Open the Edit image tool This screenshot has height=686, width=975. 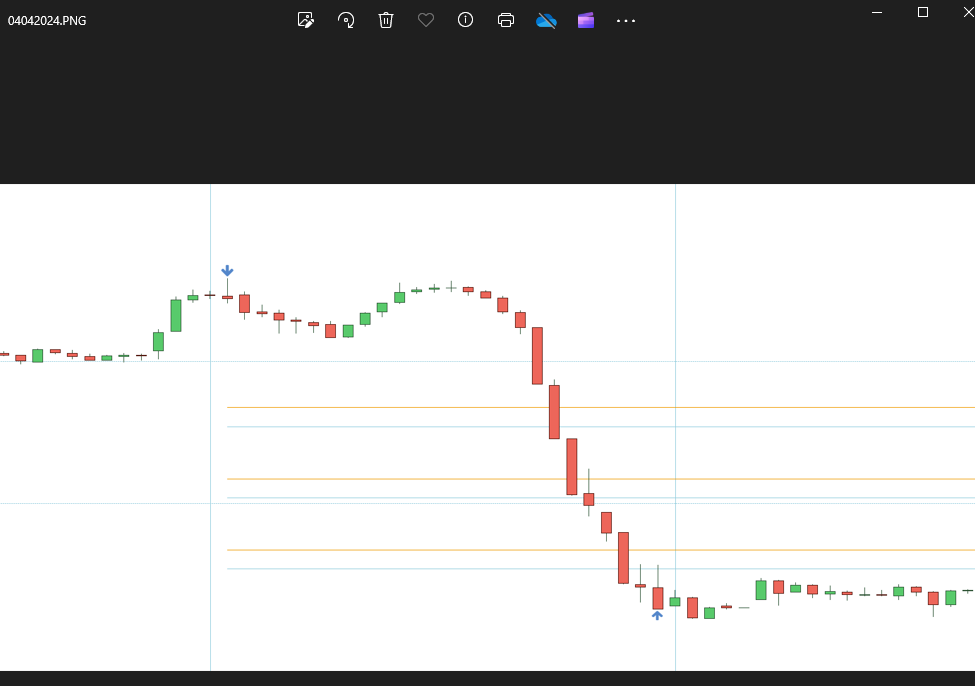click(x=306, y=20)
